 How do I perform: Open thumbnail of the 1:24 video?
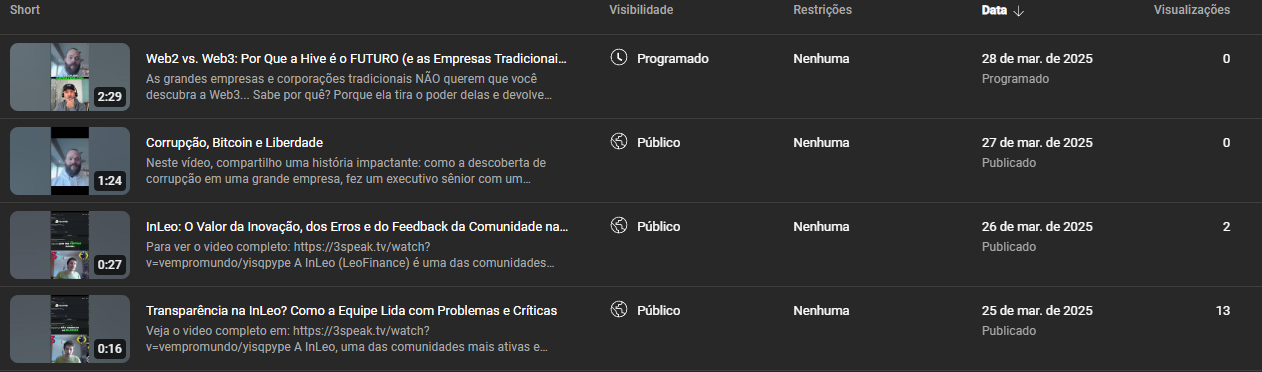point(70,161)
